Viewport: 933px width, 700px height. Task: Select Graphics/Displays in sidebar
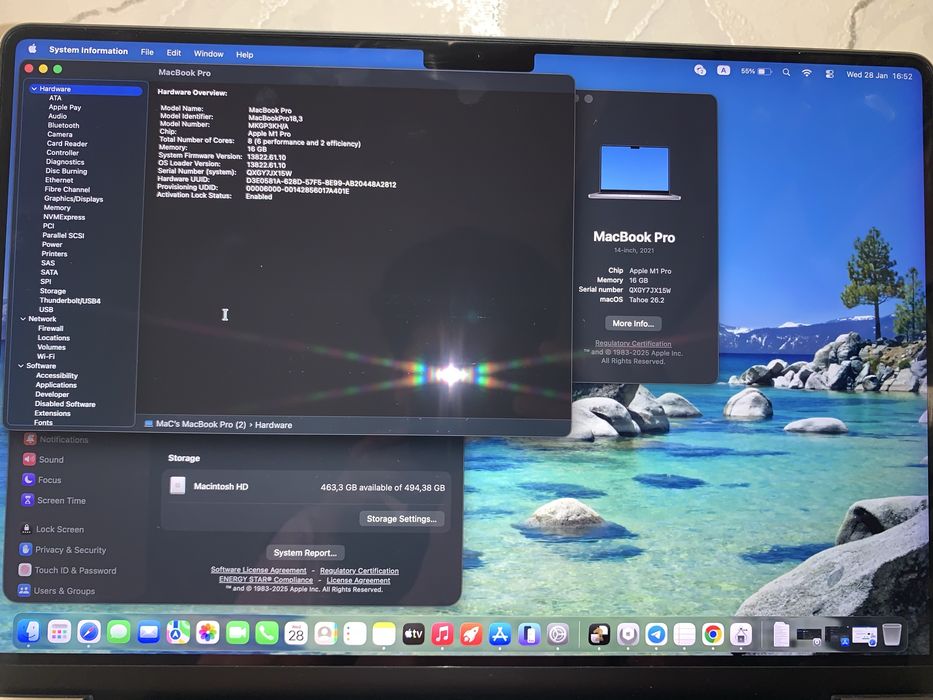point(73,199)
